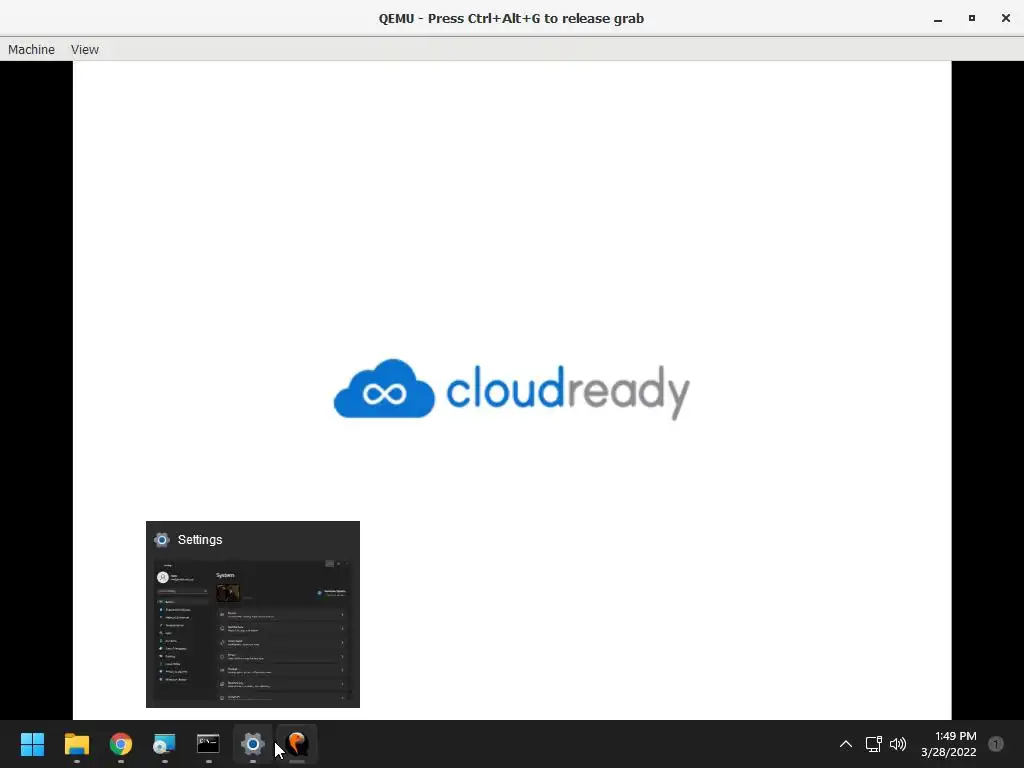Launch Google Chrome from the taskbar
Viewport: 1024px width, 768px height.
[x=121, y=744]
